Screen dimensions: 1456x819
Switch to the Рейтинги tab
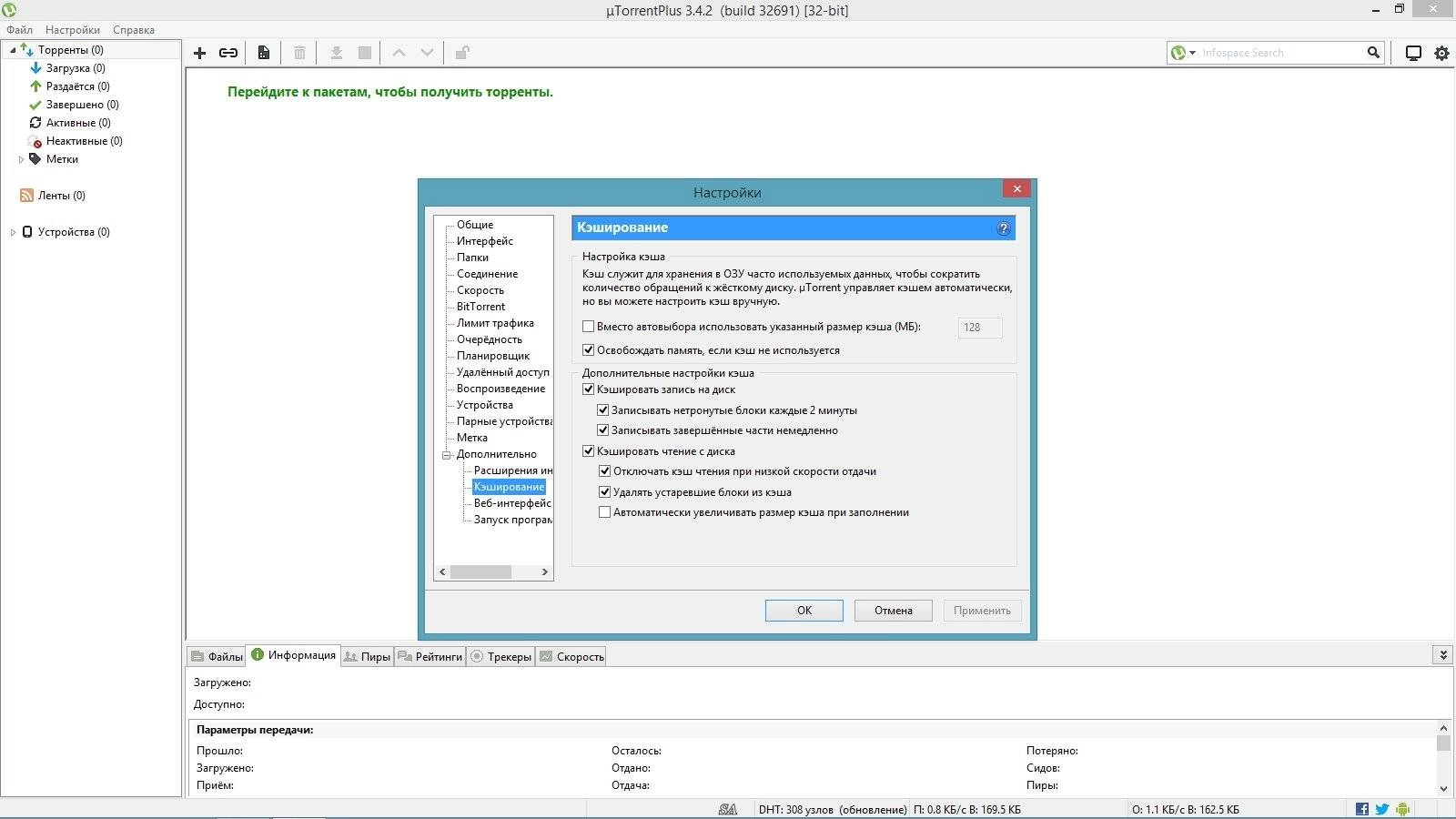tap(430, 656)
